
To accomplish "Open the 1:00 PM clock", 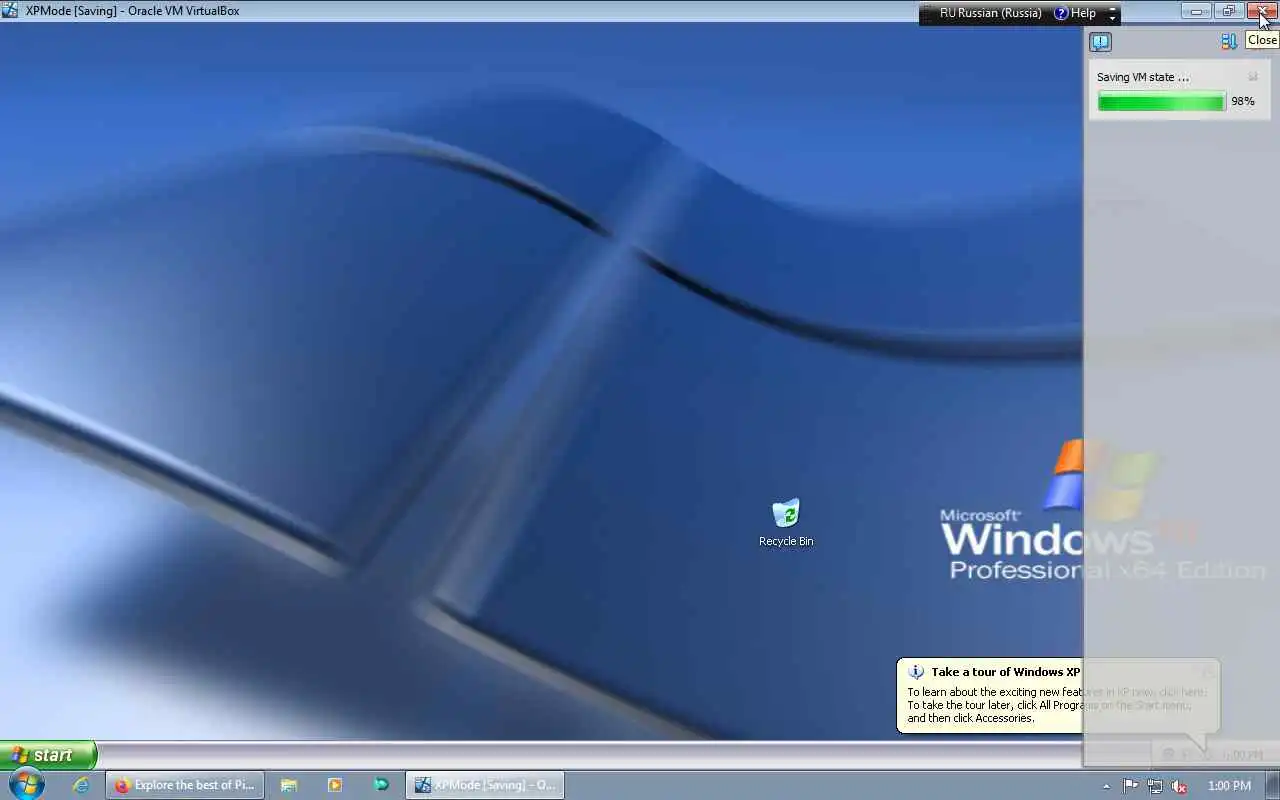I will 1229,786.
